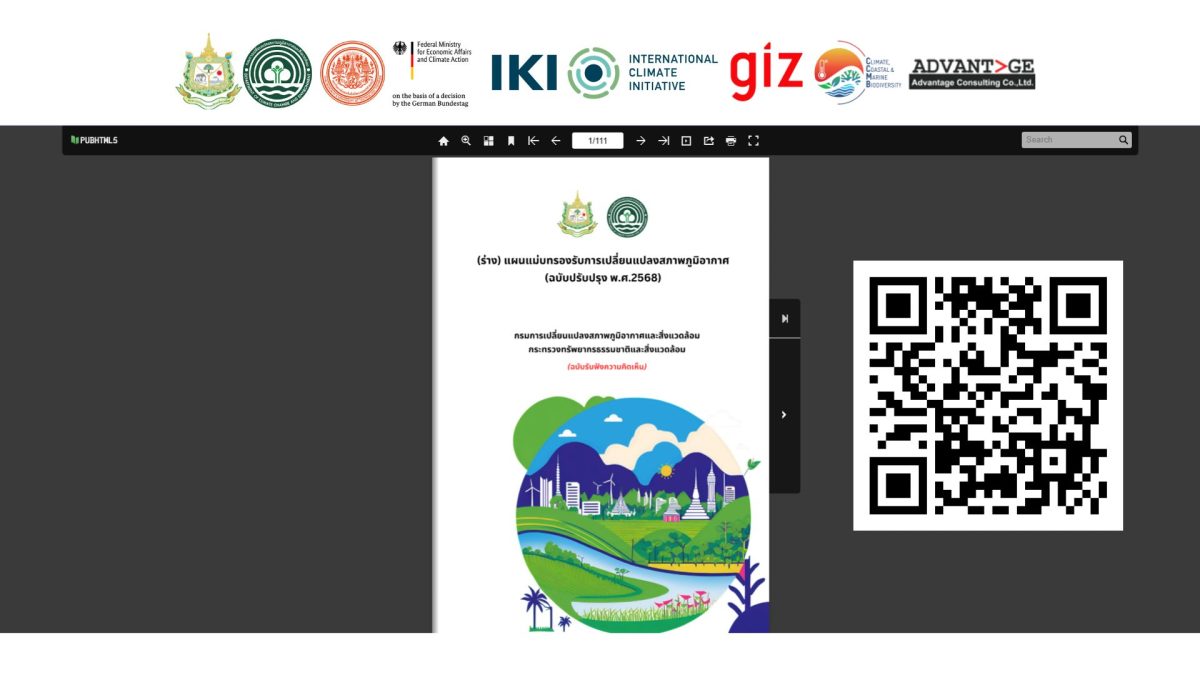Click the giz logo in header
The height and width of the screenshot is (675, 1200).
766,73
